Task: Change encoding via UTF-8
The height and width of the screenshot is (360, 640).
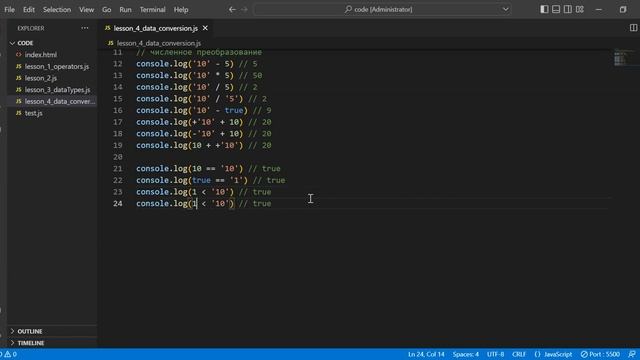Action: pos(495,354)
